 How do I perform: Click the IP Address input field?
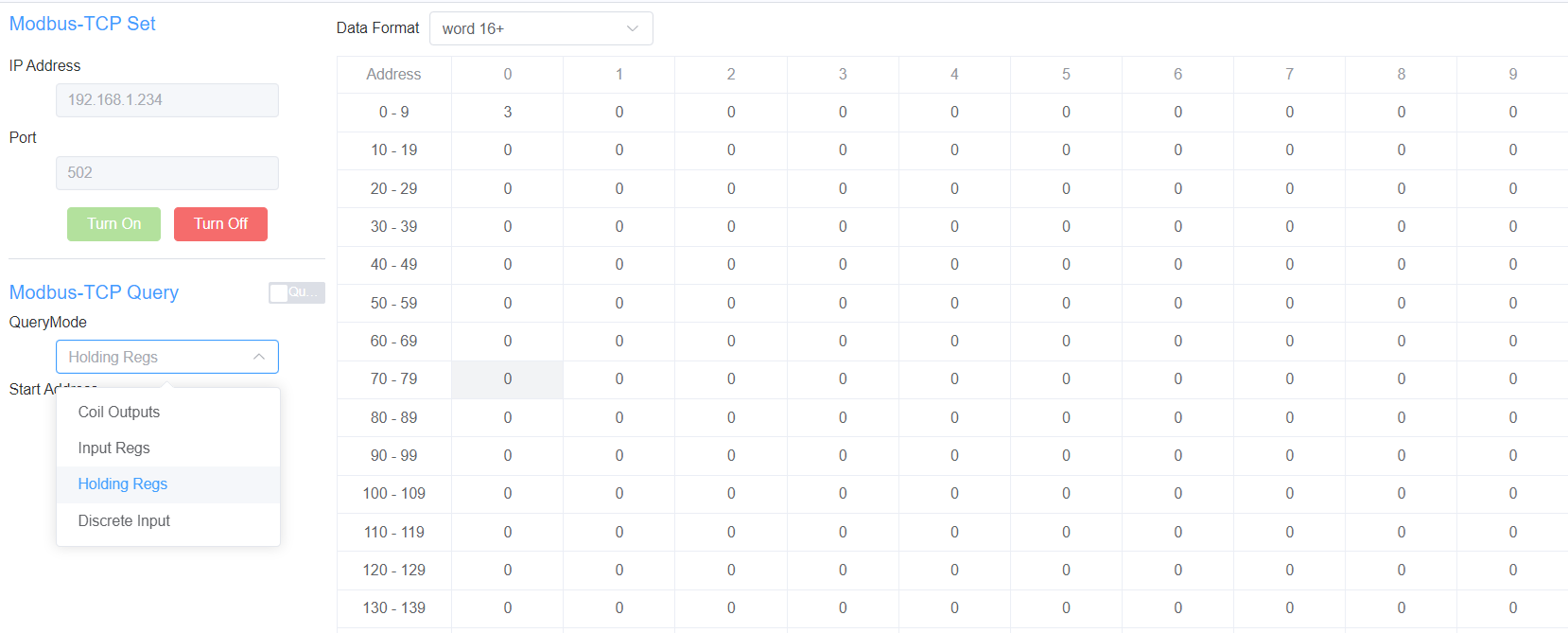click(x=166, y=100)
